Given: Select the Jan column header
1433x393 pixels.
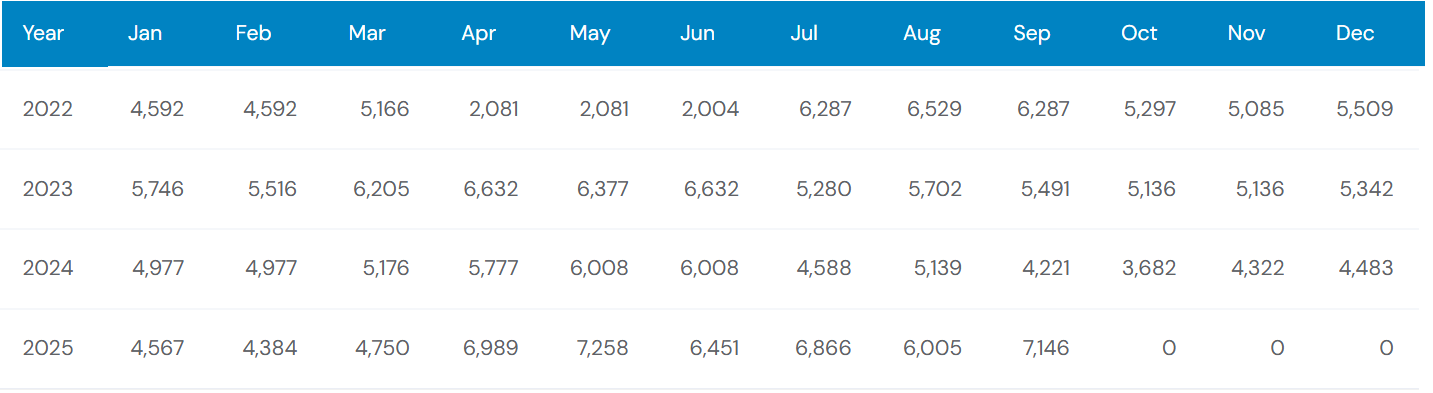Looking at the screenshot, I should 145,33.
